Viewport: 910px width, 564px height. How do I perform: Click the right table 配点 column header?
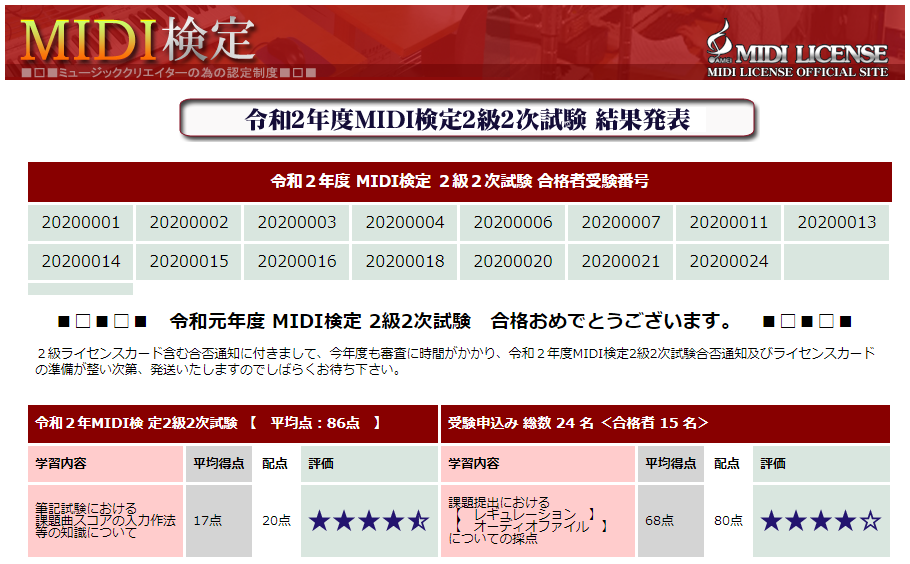coord(728,464)
